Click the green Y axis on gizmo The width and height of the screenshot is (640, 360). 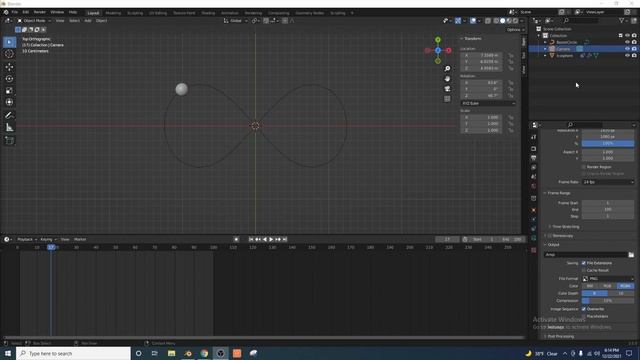tap(438, 40)
